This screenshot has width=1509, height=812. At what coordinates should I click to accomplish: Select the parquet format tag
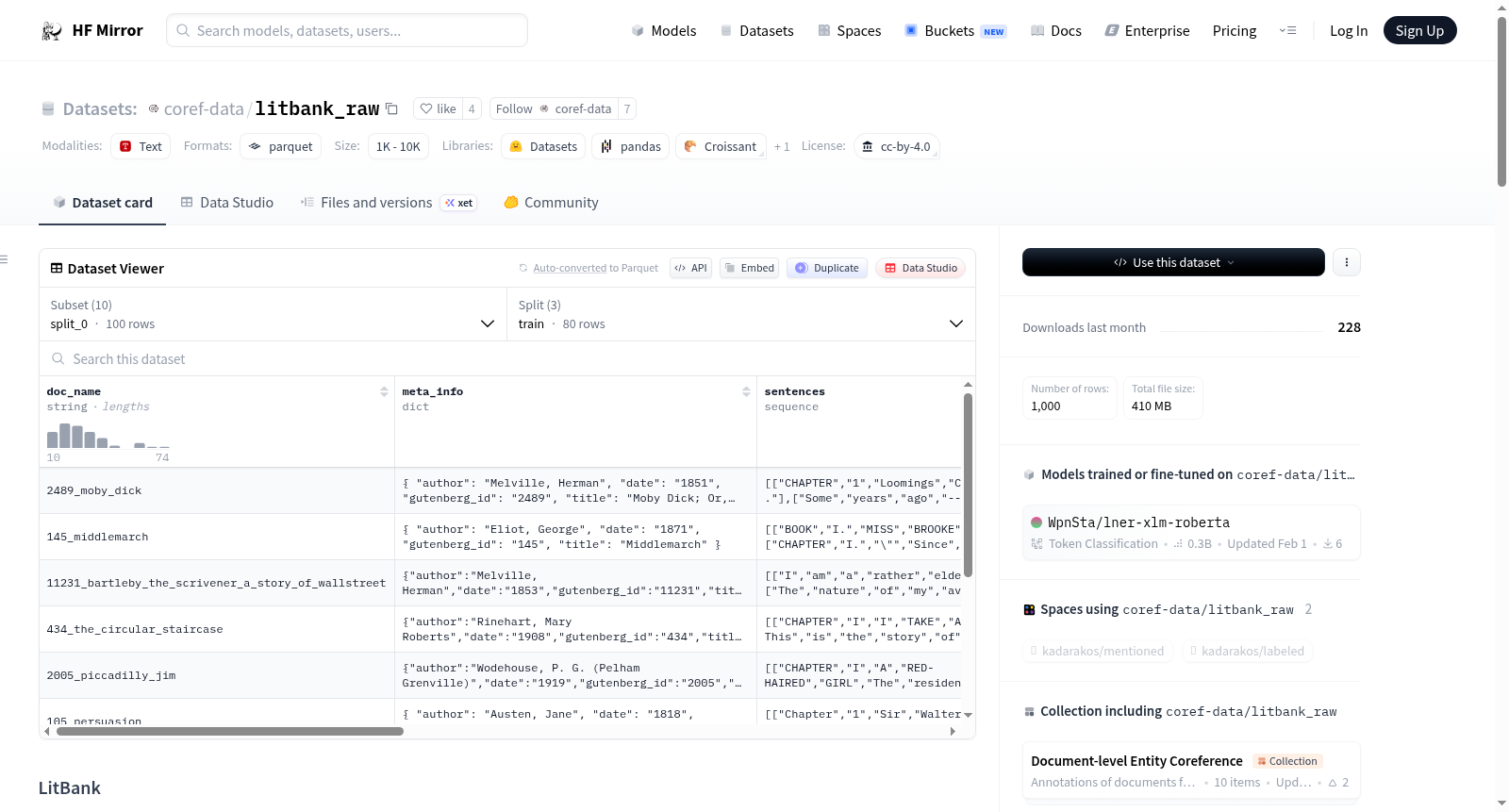(280, 146)
